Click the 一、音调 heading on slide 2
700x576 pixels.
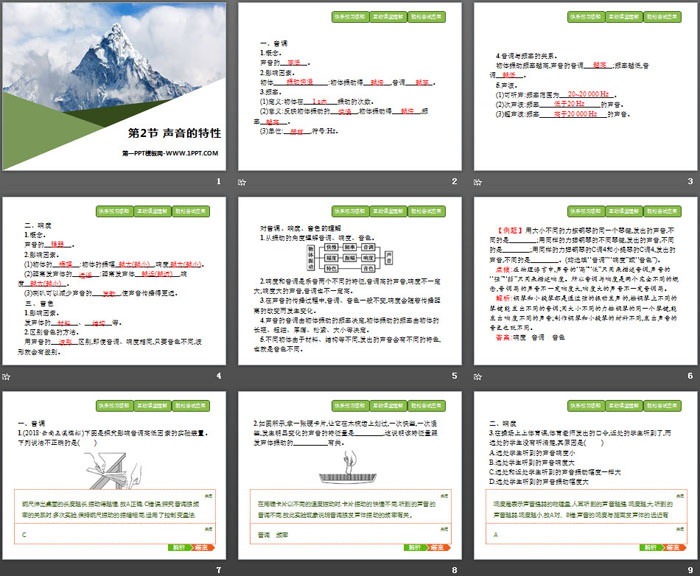click(x=274, y=43)
